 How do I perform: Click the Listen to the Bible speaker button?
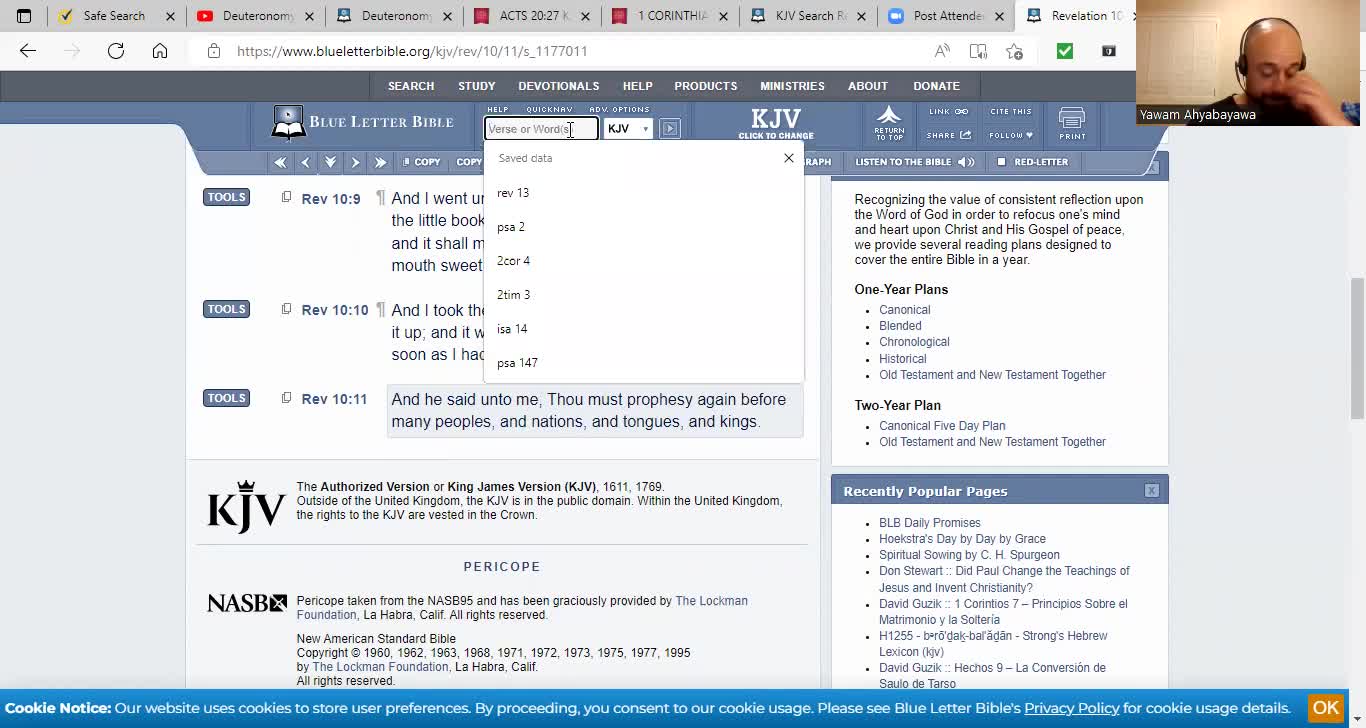click(915, 162)
